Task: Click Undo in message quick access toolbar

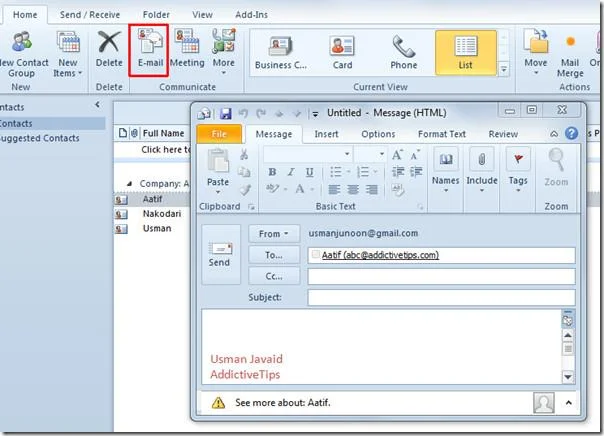Action: pos(243,113)
